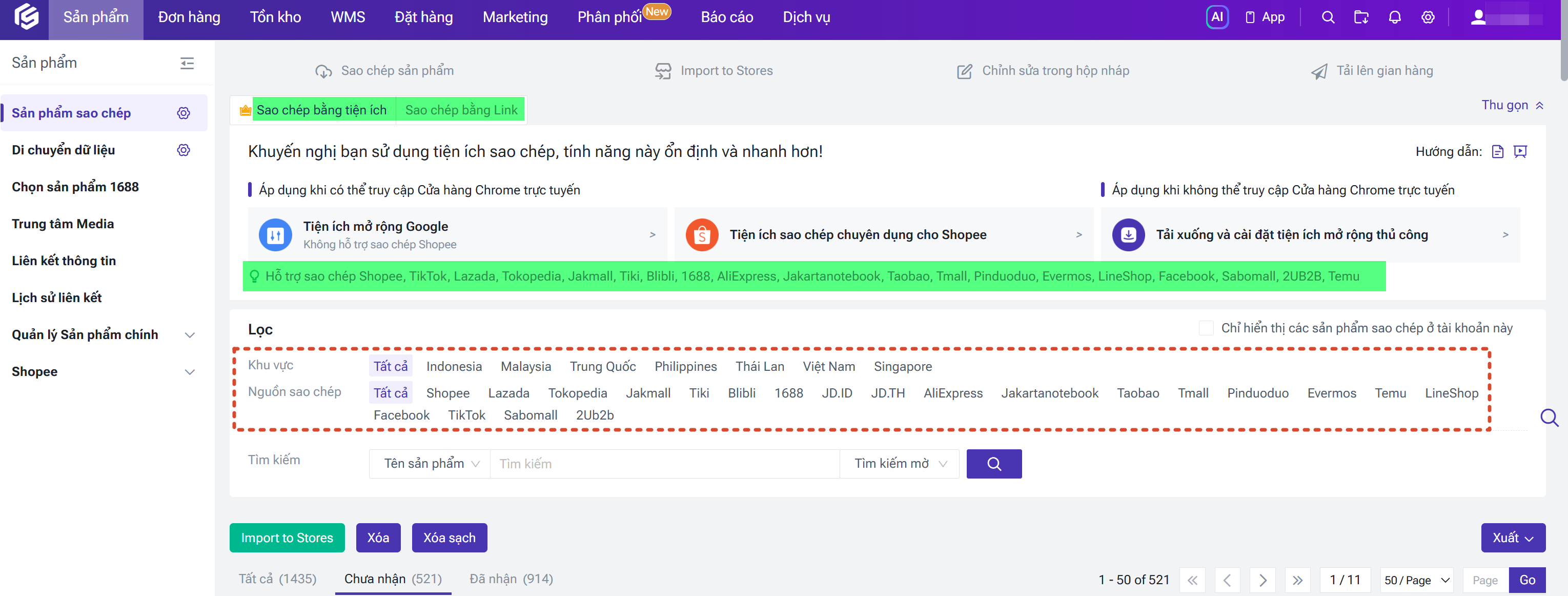Click the Import to Stores step icon
This screenshot has height=596, width=1568.
click(x=663, y=71)
